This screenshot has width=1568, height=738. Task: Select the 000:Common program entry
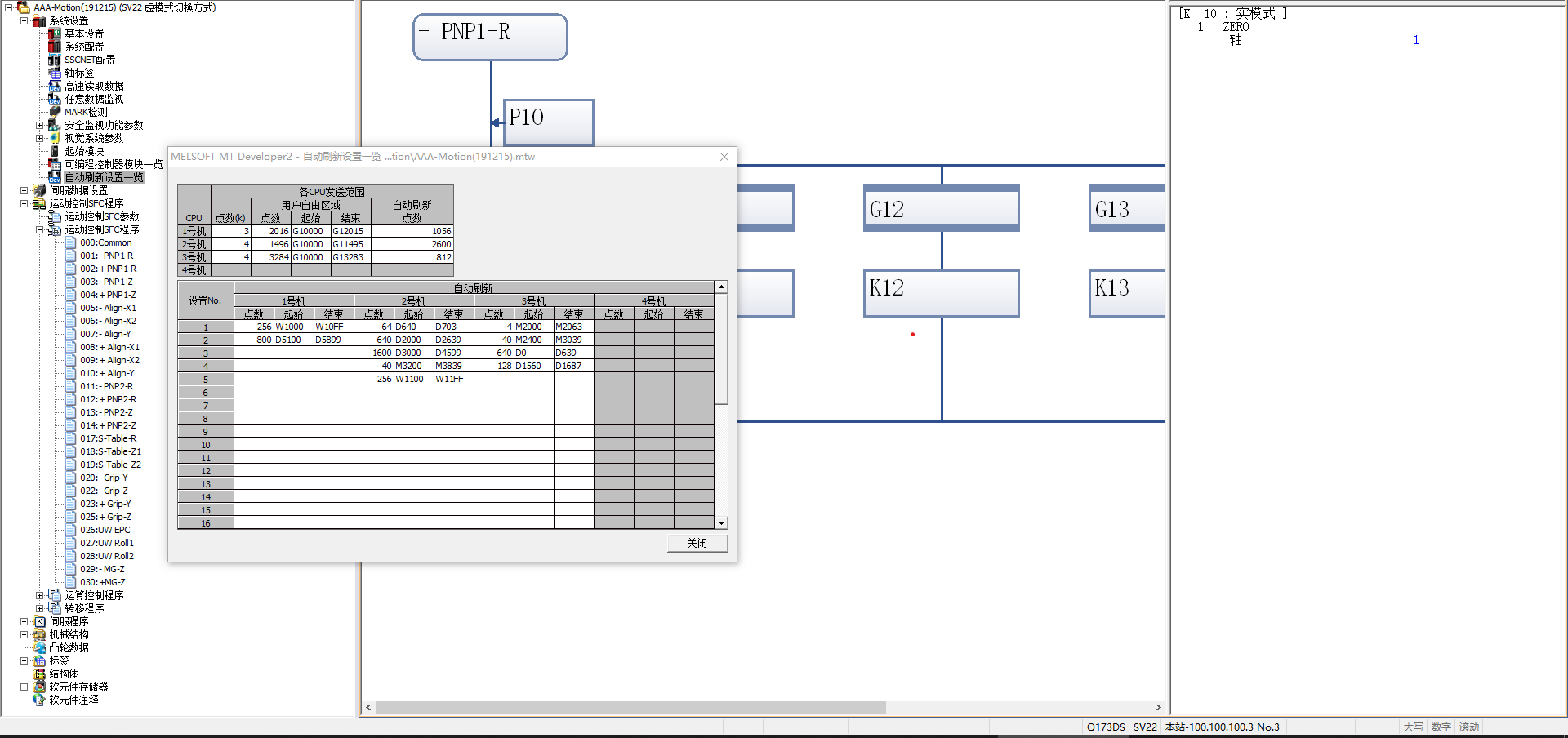(x=105, y=242)
